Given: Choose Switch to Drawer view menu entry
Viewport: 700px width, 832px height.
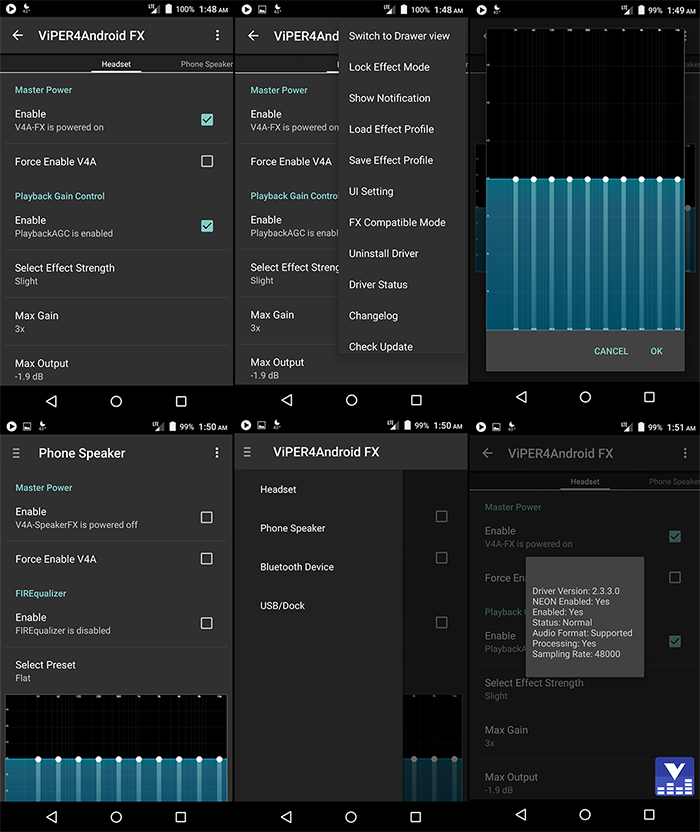Looking at the screenshot, I should [x=402, y=36].
